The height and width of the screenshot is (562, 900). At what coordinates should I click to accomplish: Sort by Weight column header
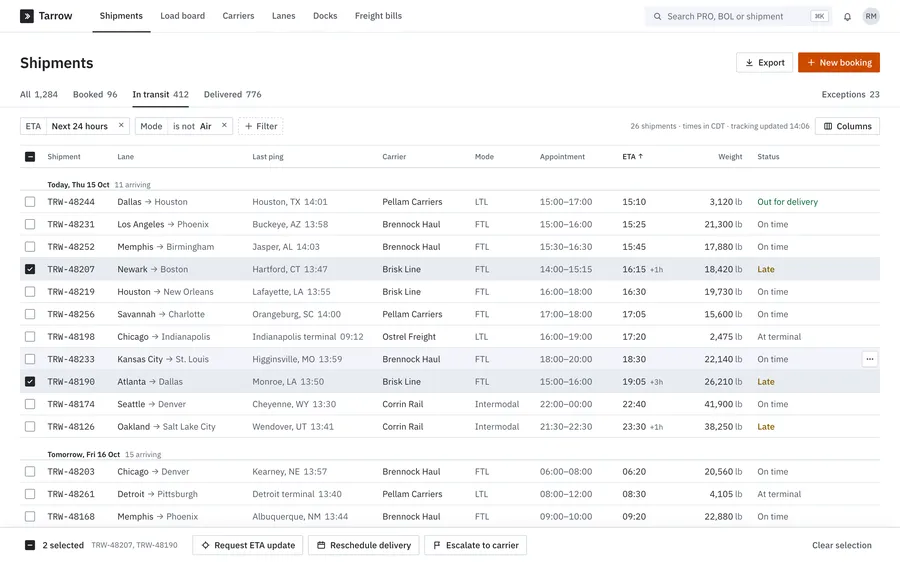[x=730, y=157]
